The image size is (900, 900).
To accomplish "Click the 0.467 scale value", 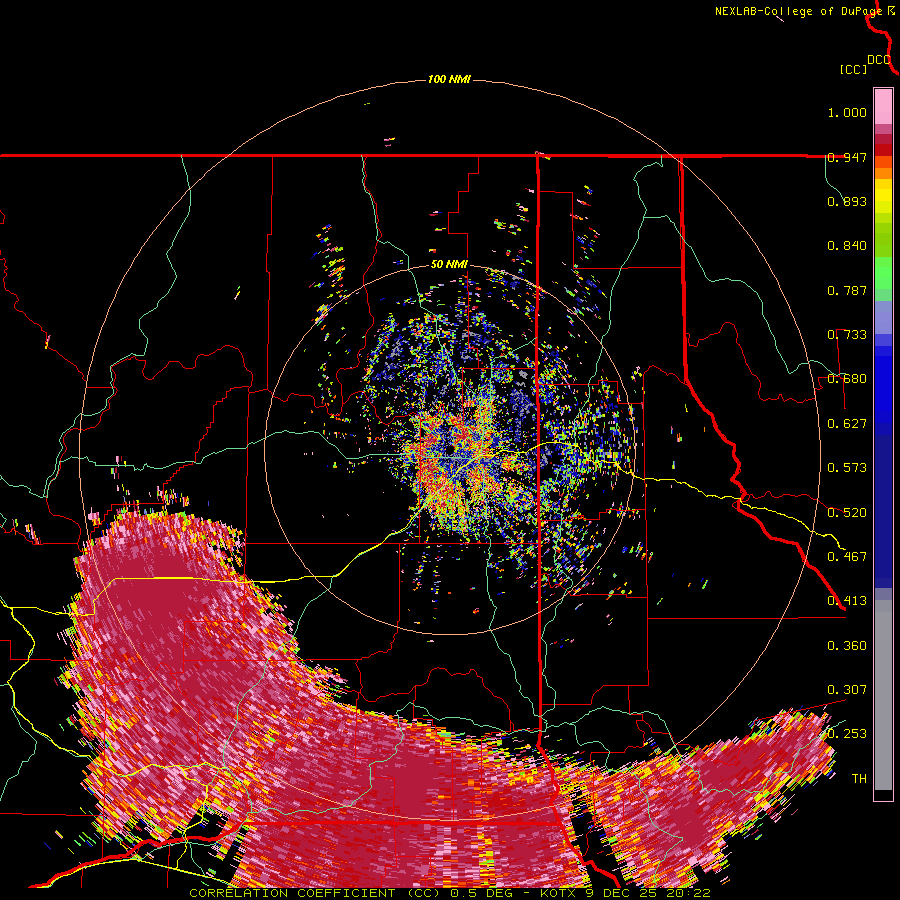I will click(x=847, y=557).
